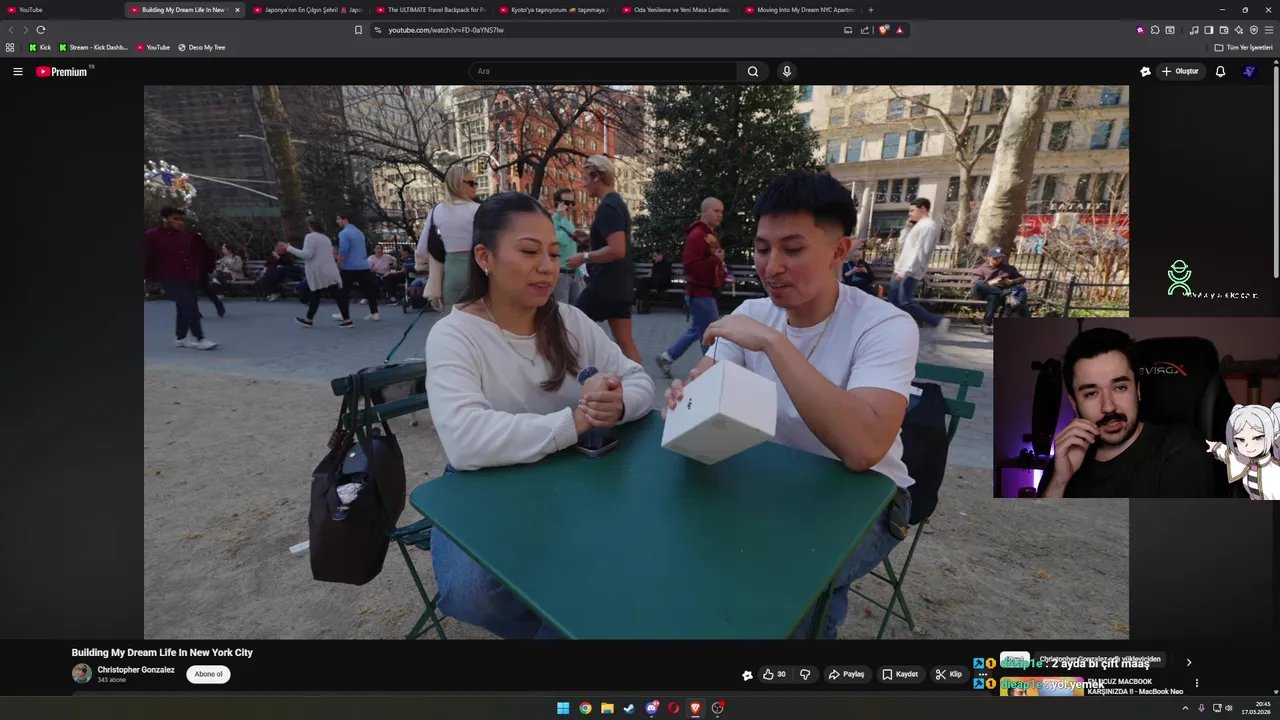1280x720 pixels.
Task: Switch to The ULTIMATE Travel Backpack tab
Action: 432,10
